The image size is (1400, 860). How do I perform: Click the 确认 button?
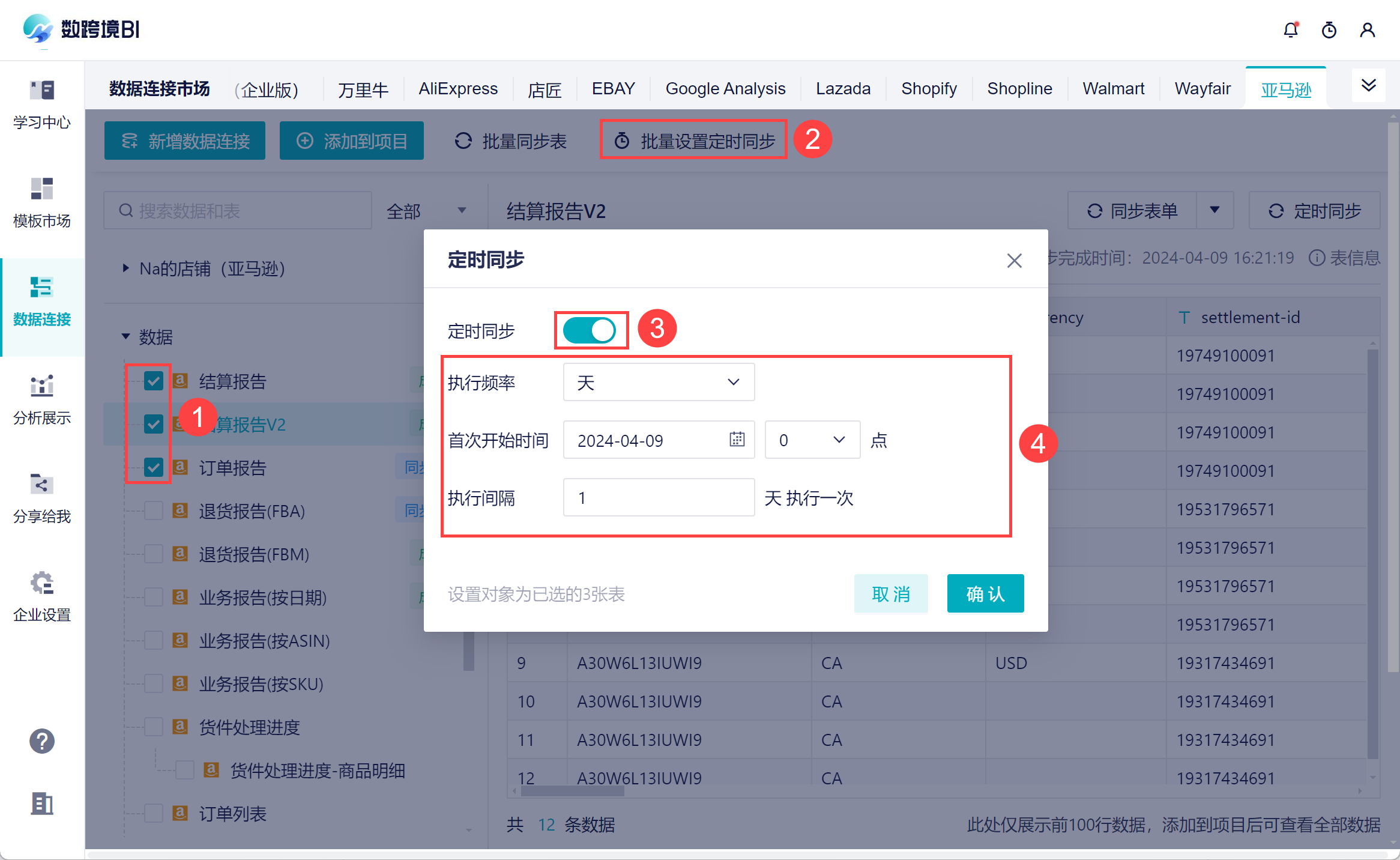coord(985,593)
